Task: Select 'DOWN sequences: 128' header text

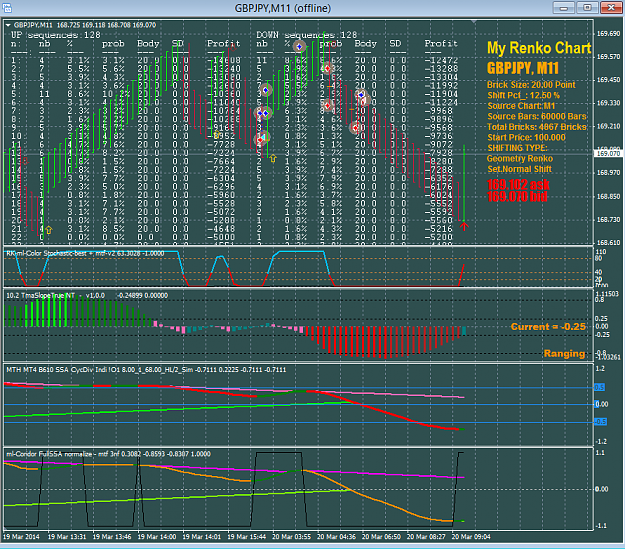Action: point(306,35)
